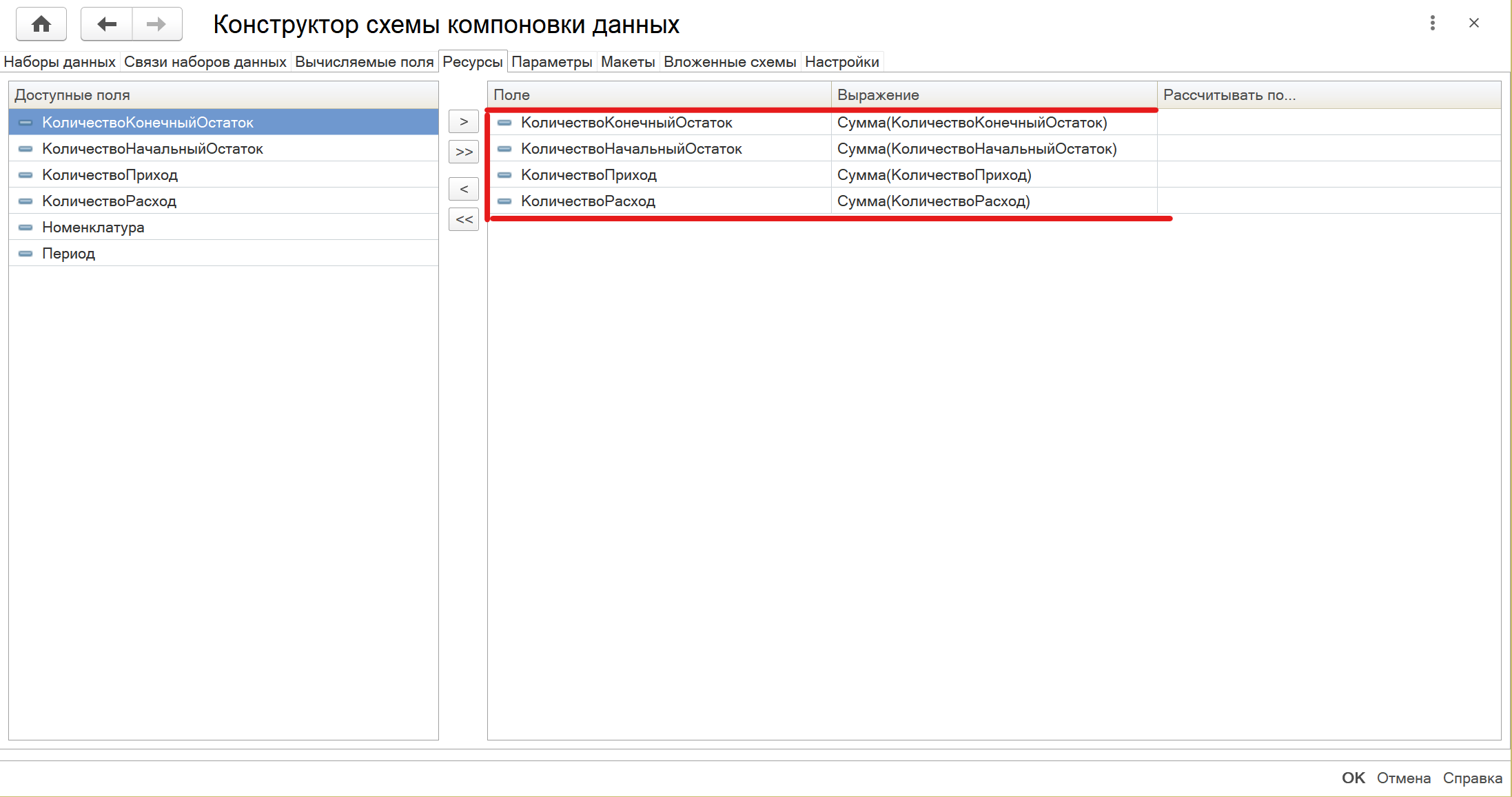Screen dimensions: 1512x797
Task: Click the Выражение column header
Action: (994, 94)
